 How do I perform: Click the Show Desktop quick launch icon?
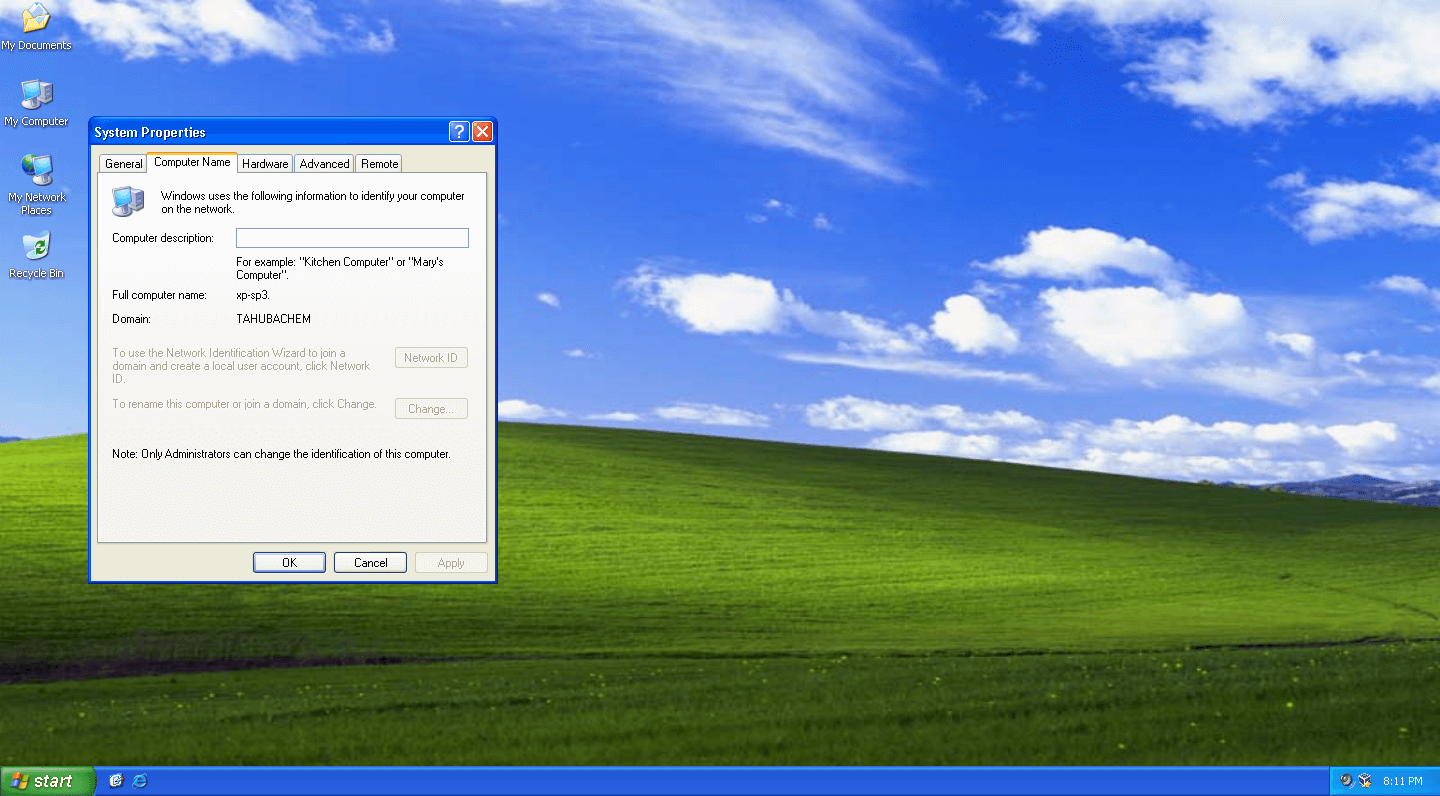pyautogui.click(x=116, y=780)
